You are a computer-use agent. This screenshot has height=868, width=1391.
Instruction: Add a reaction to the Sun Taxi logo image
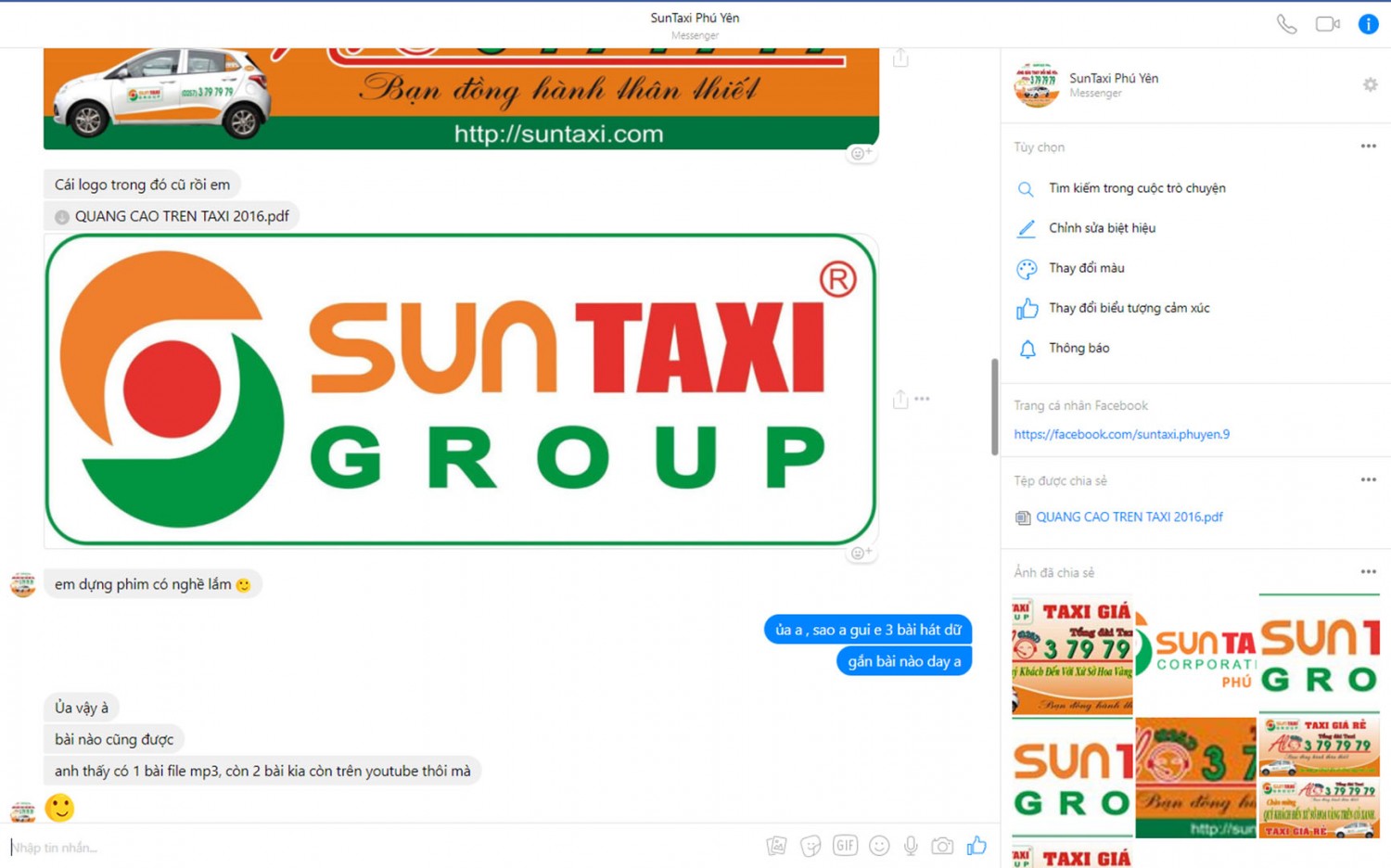pyautogui.click(x=861, y=553)
